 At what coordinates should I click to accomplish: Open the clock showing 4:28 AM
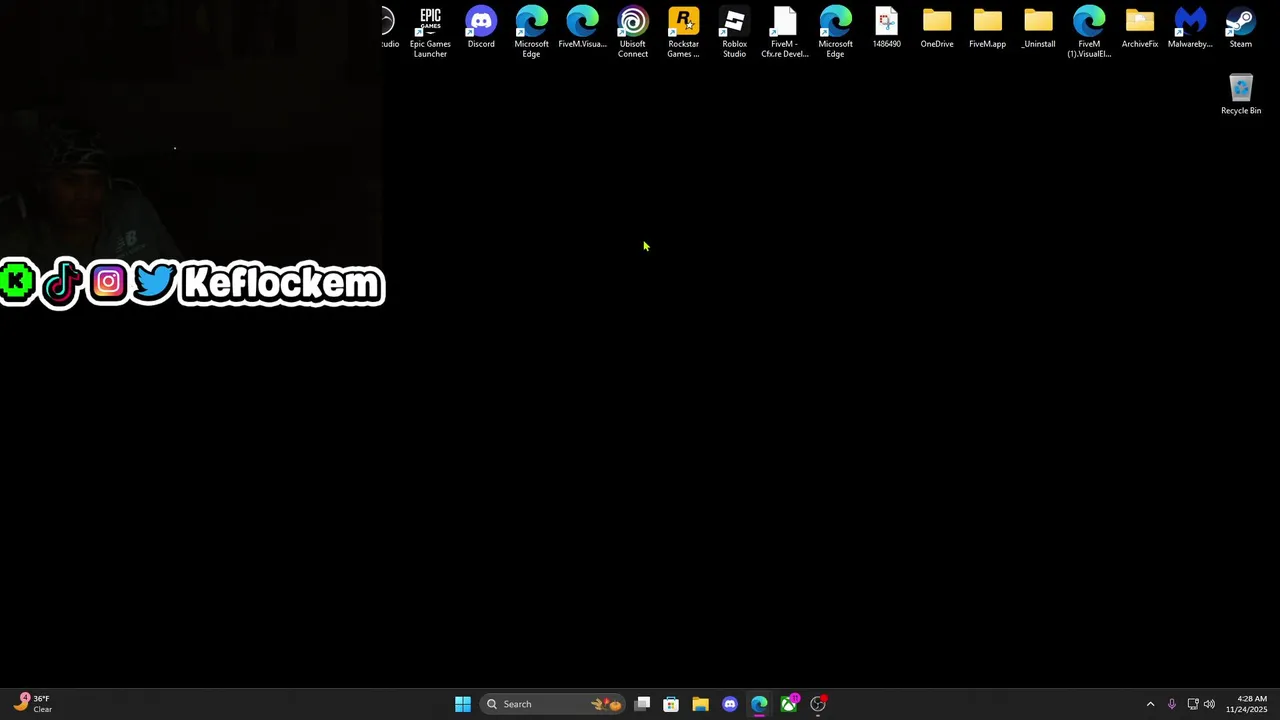coord(1247,704)
